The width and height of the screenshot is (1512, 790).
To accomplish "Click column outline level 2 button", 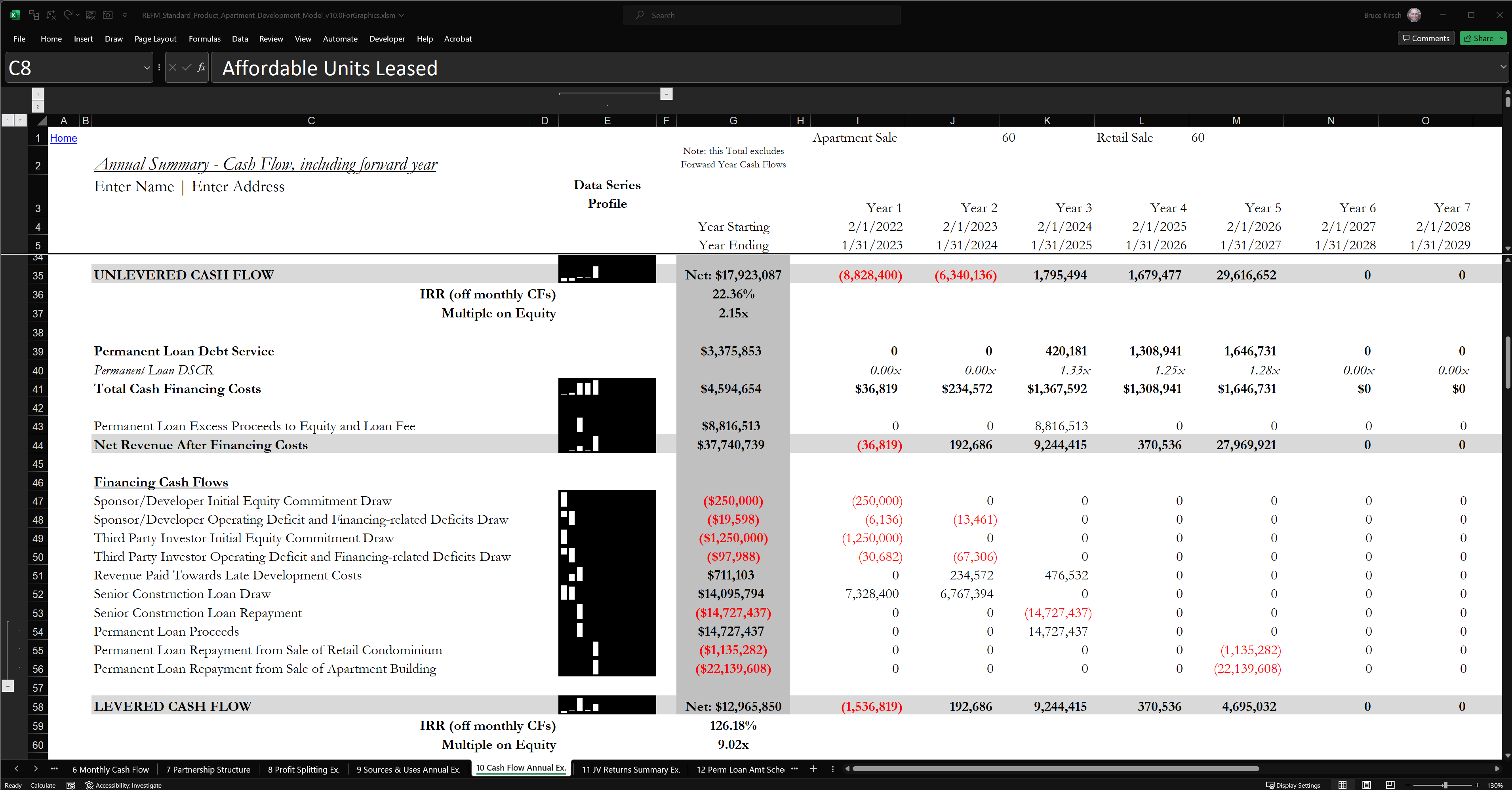I will 38,106.
